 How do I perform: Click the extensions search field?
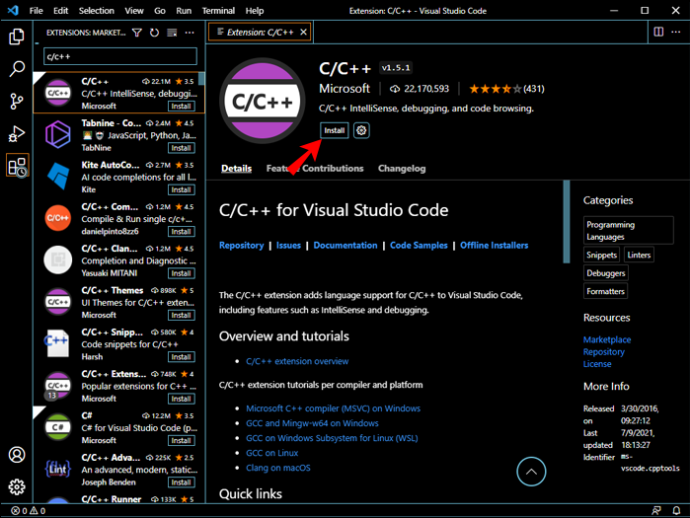coord(120,56)
